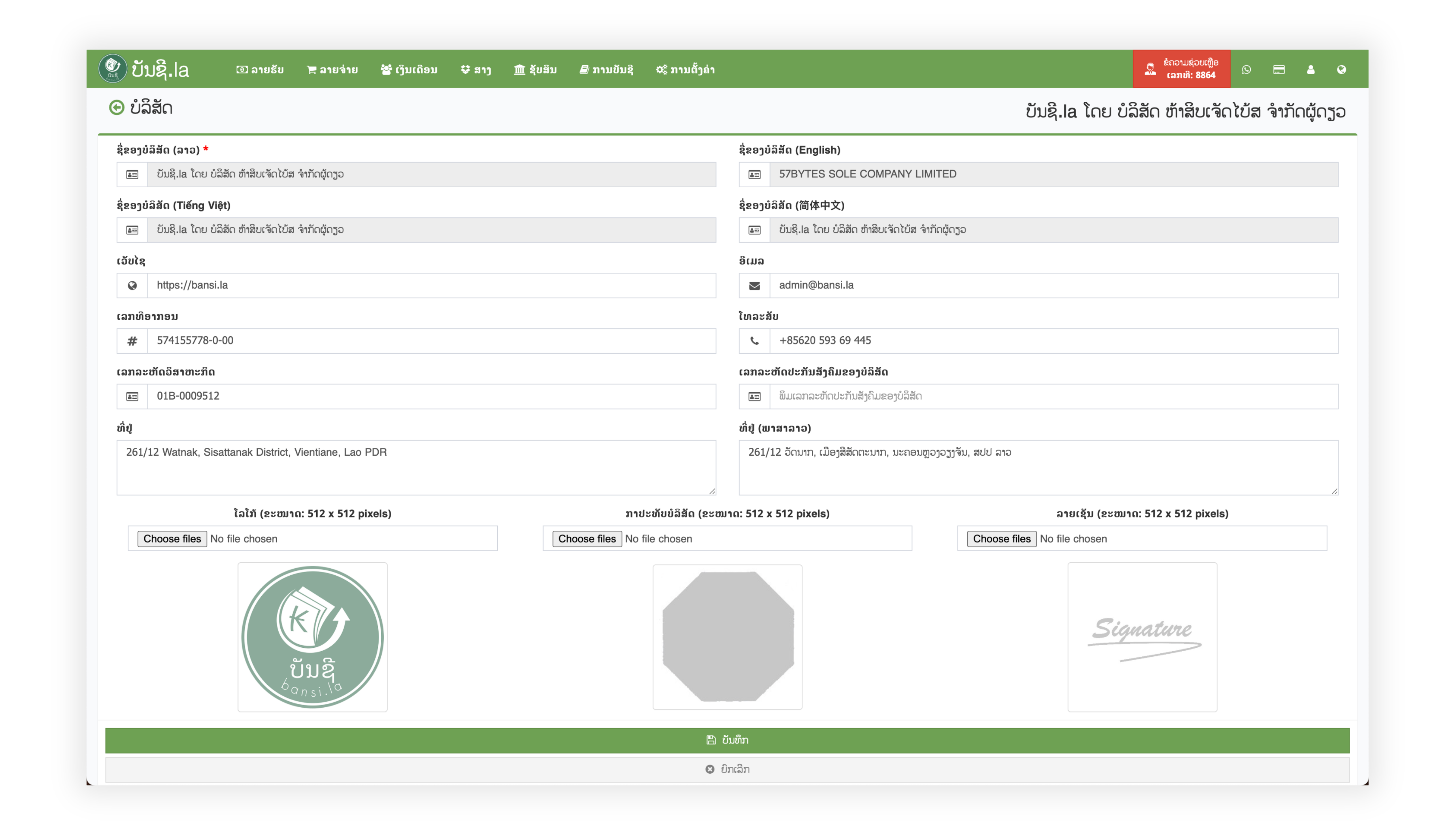The width and height of the screenshot is (1456, 835).
Task: Choose files for the signature
Action: pos(1001,539)
